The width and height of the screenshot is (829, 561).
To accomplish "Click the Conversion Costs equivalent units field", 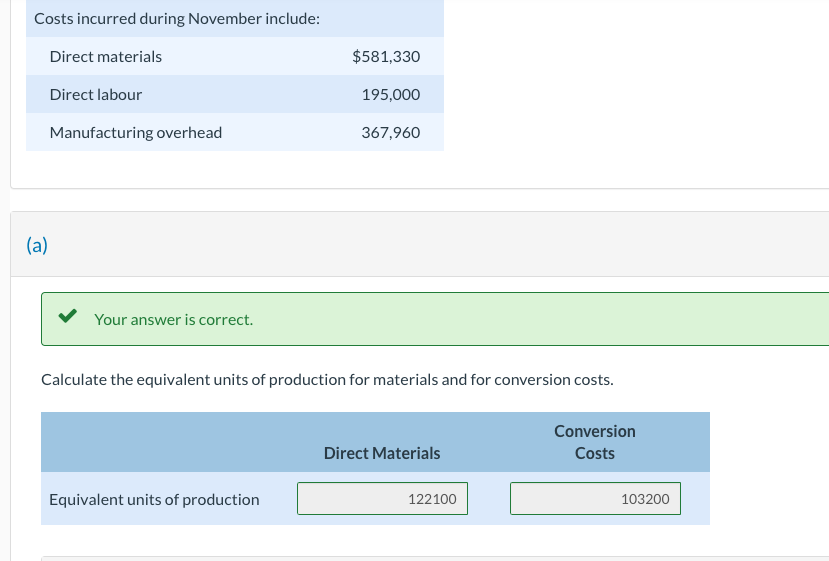I will [x=595, y=498].
